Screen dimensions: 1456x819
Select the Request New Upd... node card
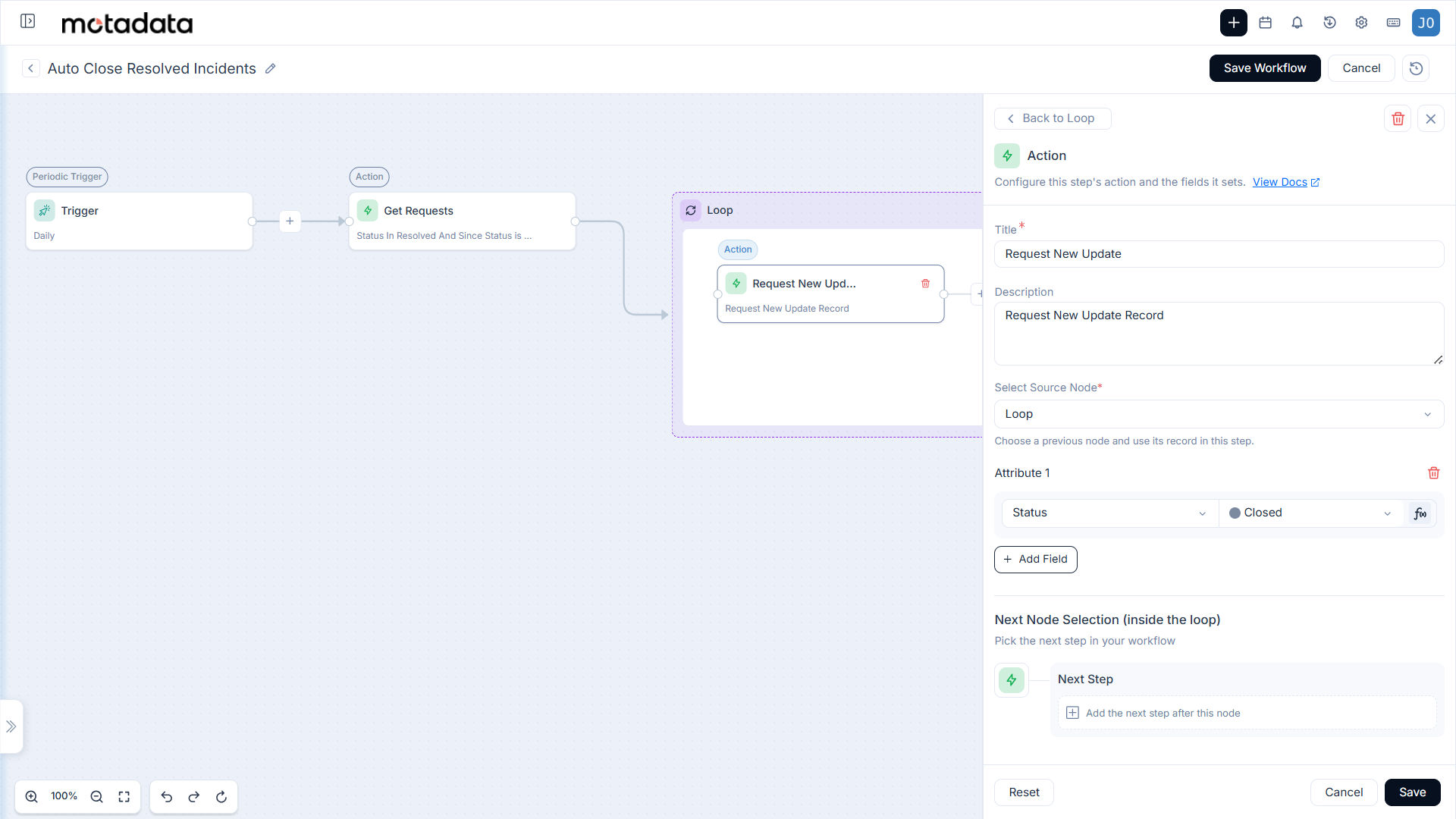(x=830, y=294)
